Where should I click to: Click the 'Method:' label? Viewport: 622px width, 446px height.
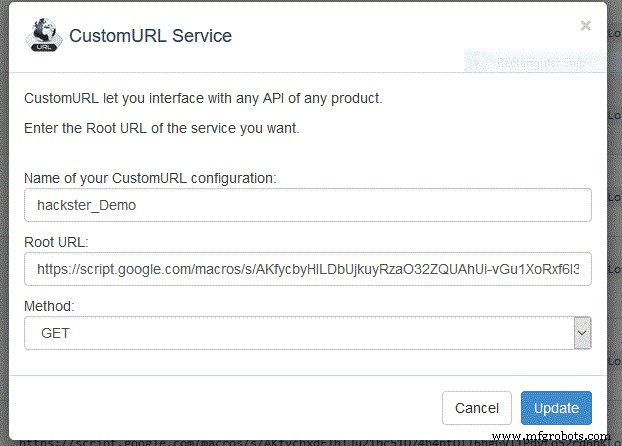point(49,306)
